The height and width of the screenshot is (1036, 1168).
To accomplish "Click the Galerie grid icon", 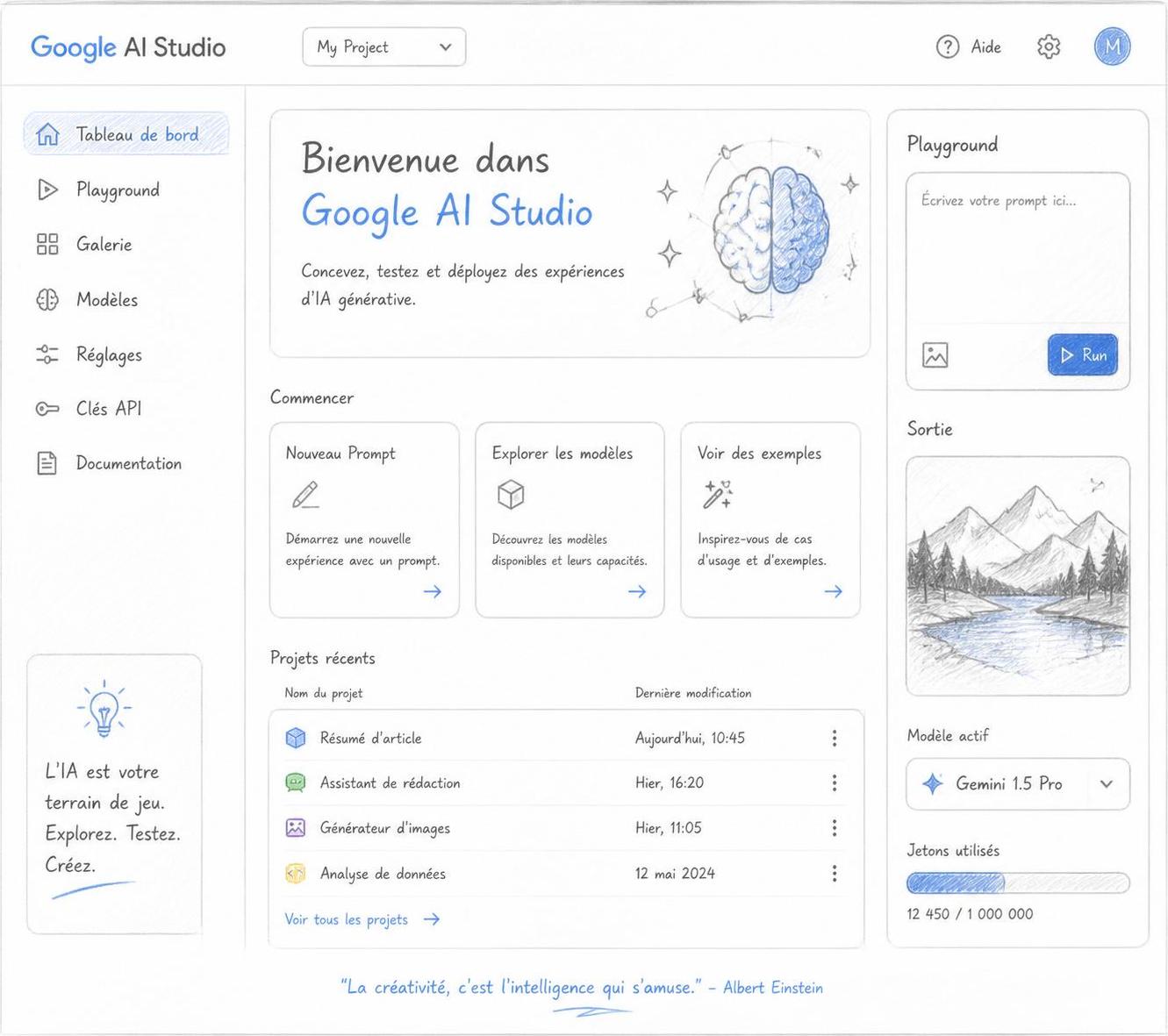I will pyautogui.click(x=47, y=244).
